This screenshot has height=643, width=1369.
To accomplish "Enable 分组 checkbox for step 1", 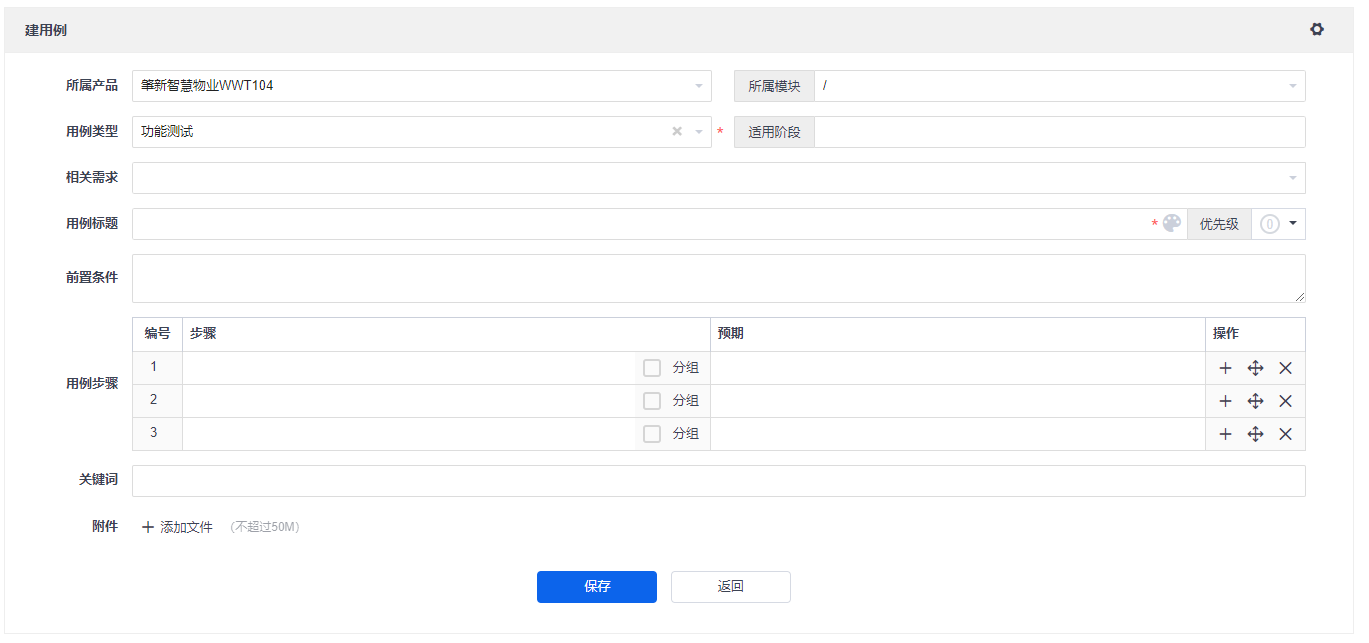I will (652, 368).
